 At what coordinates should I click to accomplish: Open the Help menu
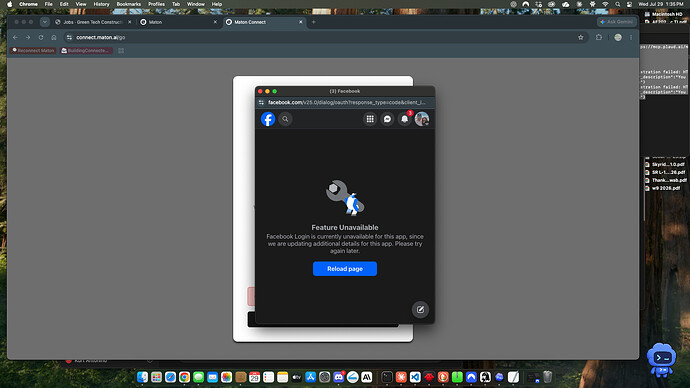click(217, 4)
